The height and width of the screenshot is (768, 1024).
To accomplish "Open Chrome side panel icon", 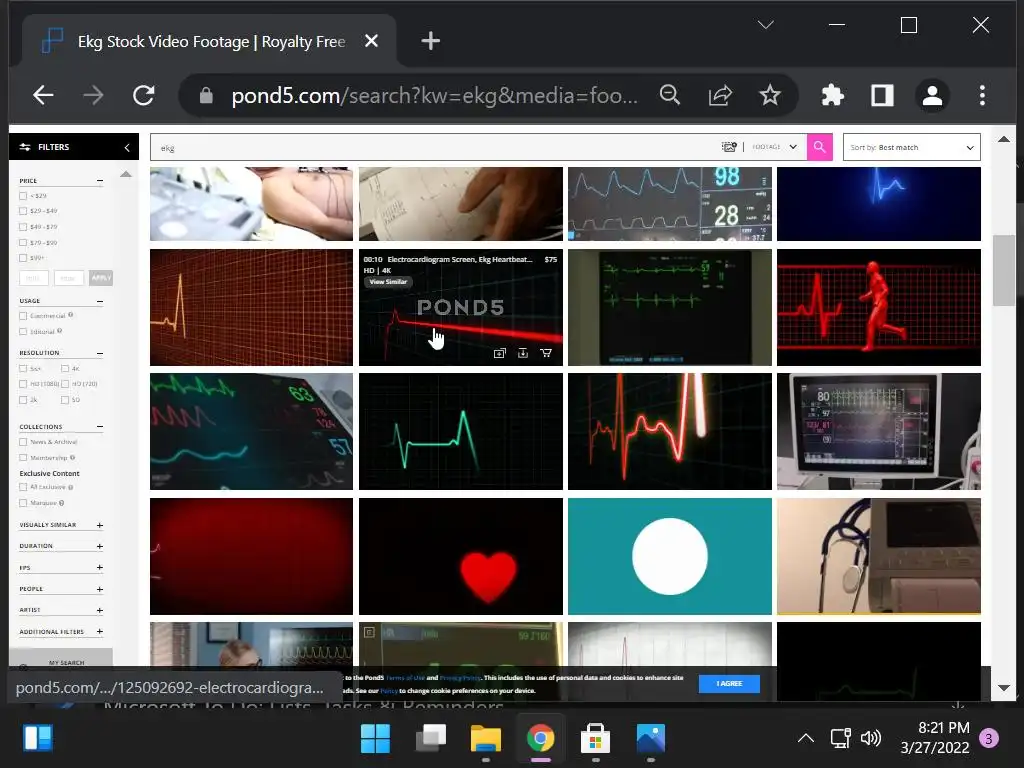I will [882, 95].
